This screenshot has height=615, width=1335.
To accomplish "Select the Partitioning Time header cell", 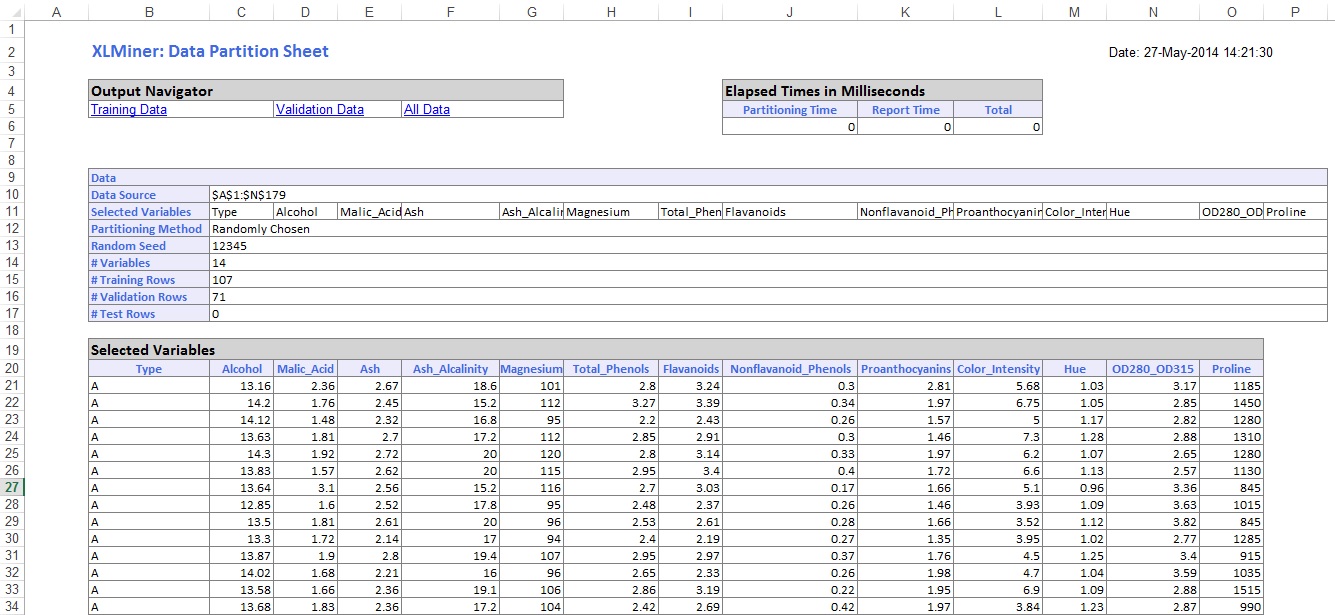I will [x=789, y=110].
